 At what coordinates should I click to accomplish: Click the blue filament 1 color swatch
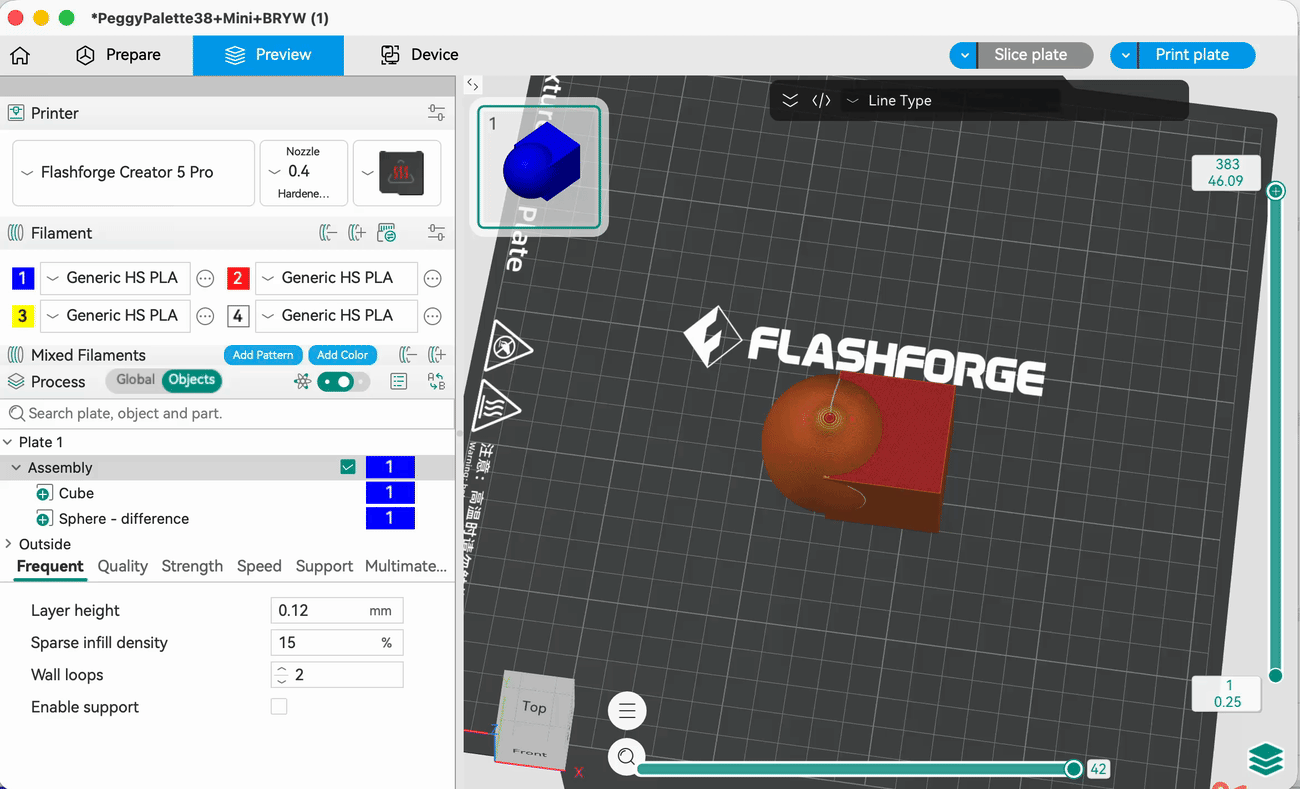[22, 278]
